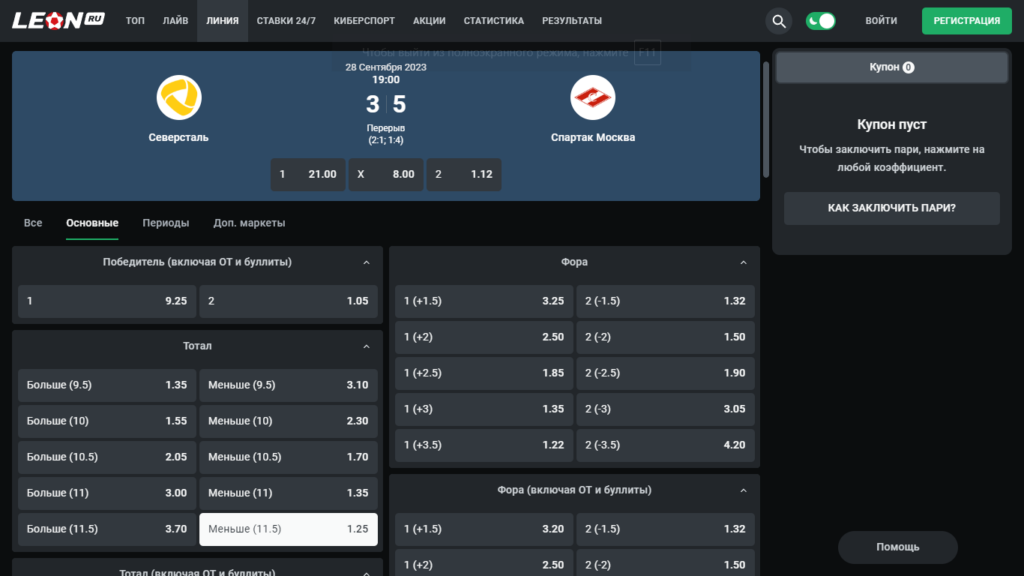
Task: Click the Северсталь team name
Action: 178,138
